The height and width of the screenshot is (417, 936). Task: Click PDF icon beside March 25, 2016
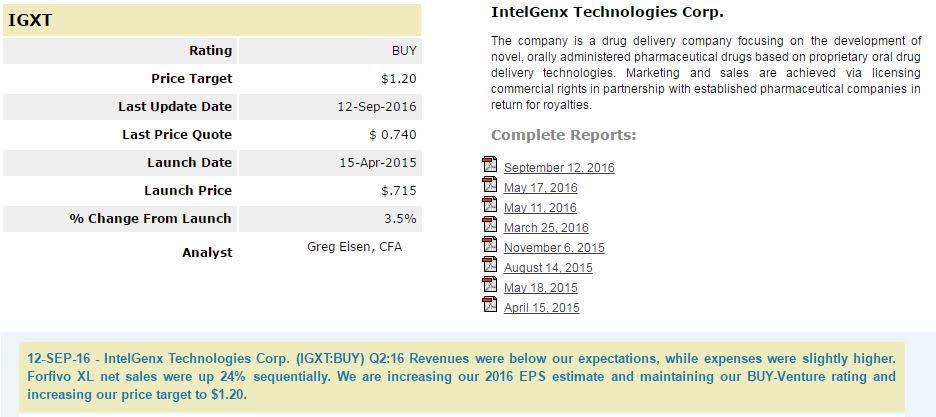pos(489,225)
